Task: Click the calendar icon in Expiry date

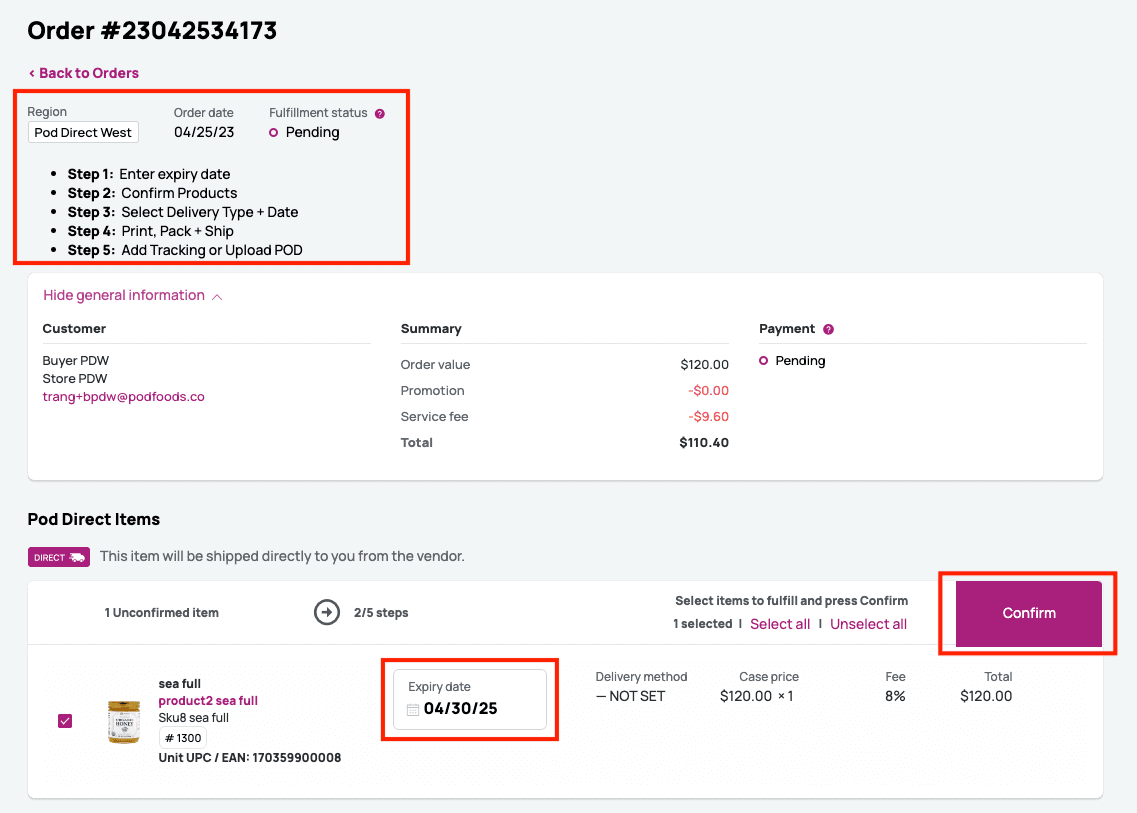Action: (413, 709)
